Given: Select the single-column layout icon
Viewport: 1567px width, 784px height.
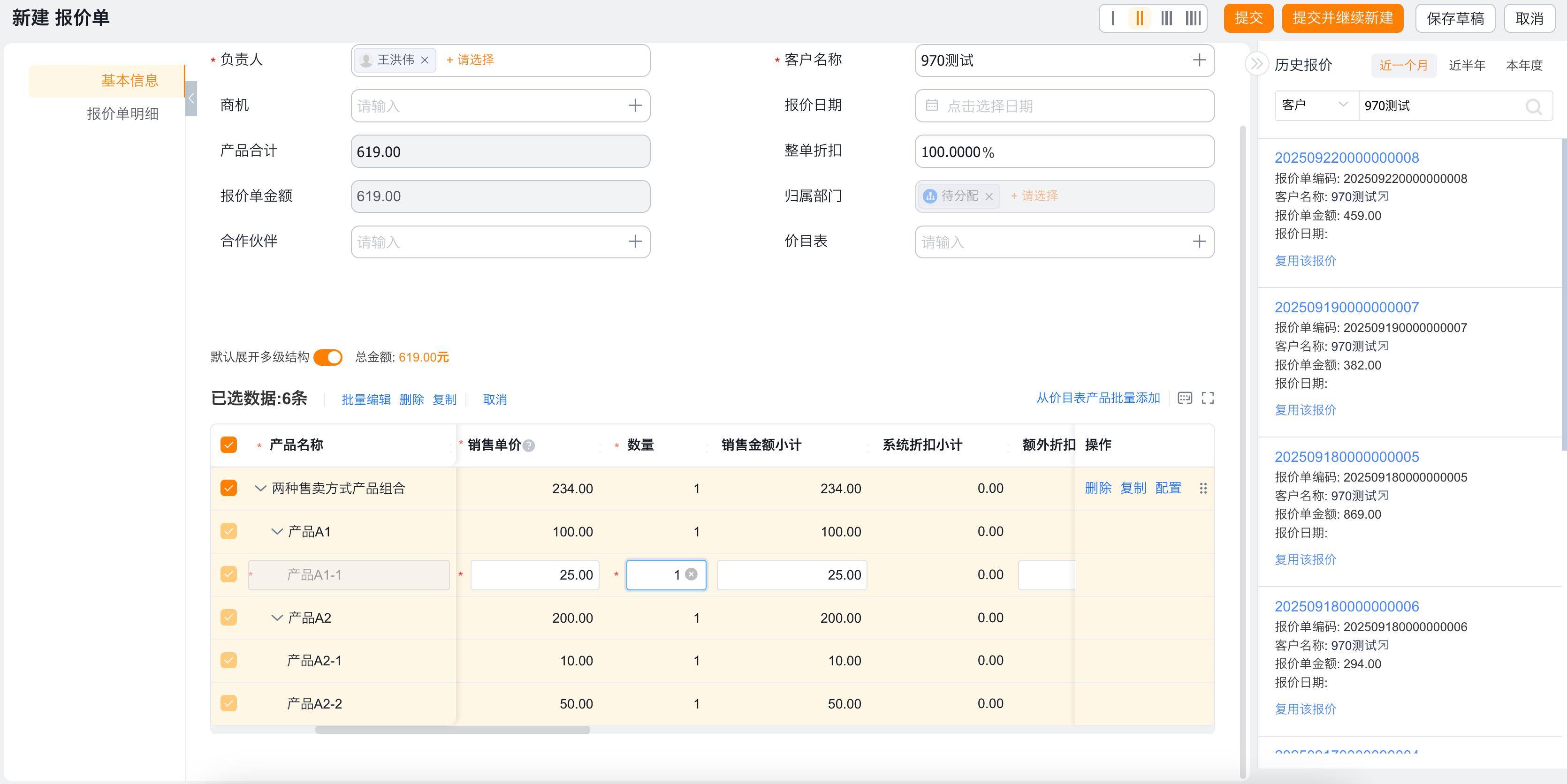Looking at the screenshot, I should 1113,18.
